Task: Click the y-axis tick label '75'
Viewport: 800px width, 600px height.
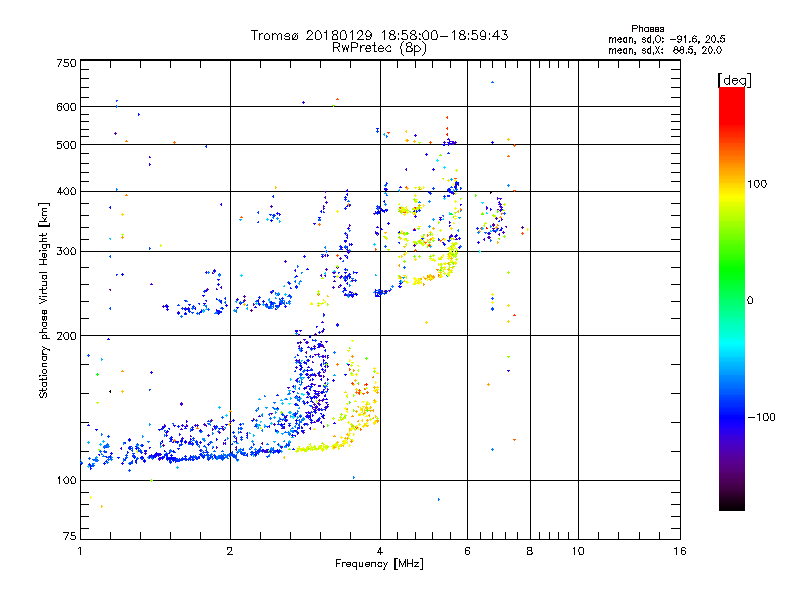Action: tap(70, 536)
